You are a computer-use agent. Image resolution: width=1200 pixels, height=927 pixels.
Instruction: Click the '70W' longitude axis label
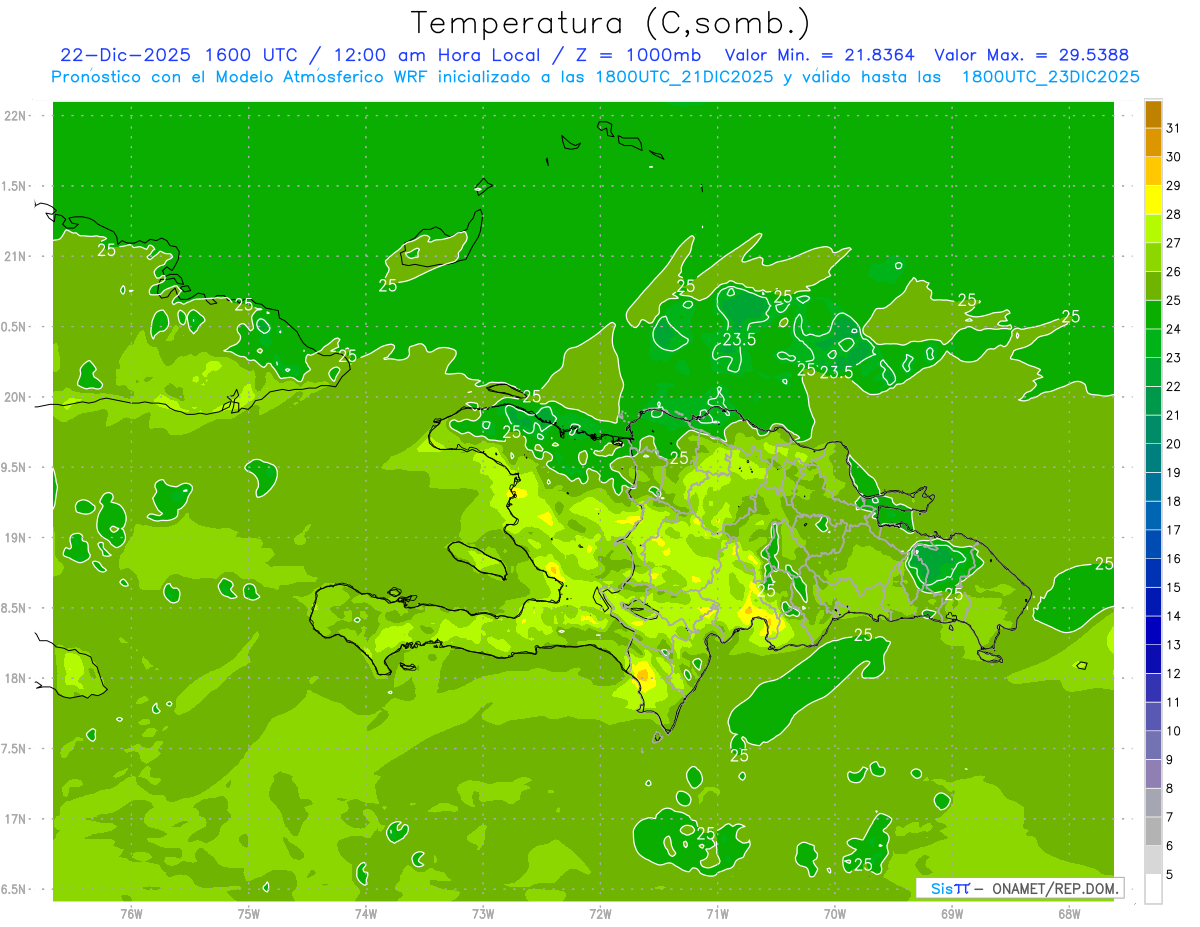point(835,913)
